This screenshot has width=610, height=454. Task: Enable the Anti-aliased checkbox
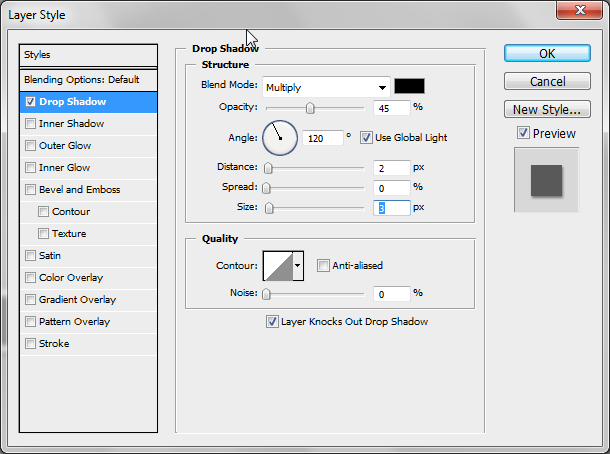click(x=323, y=266)
